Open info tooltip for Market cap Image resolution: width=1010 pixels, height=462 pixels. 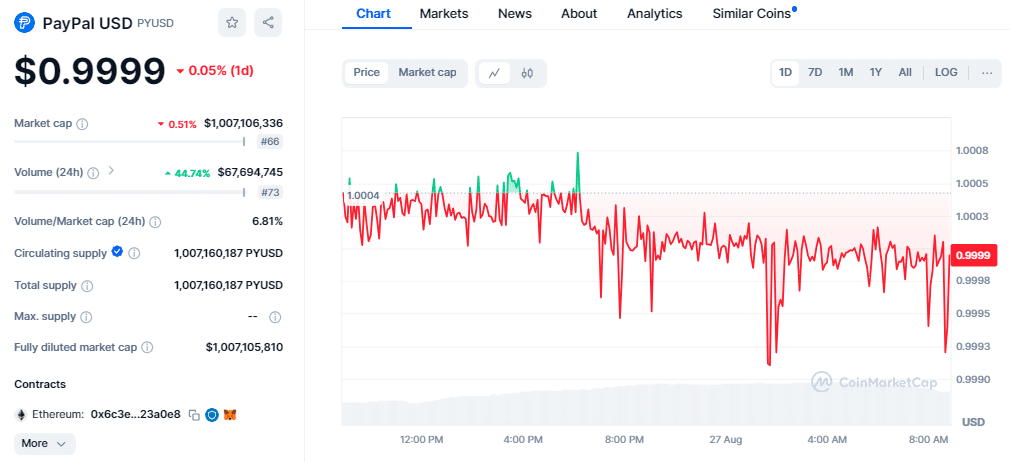82,124
